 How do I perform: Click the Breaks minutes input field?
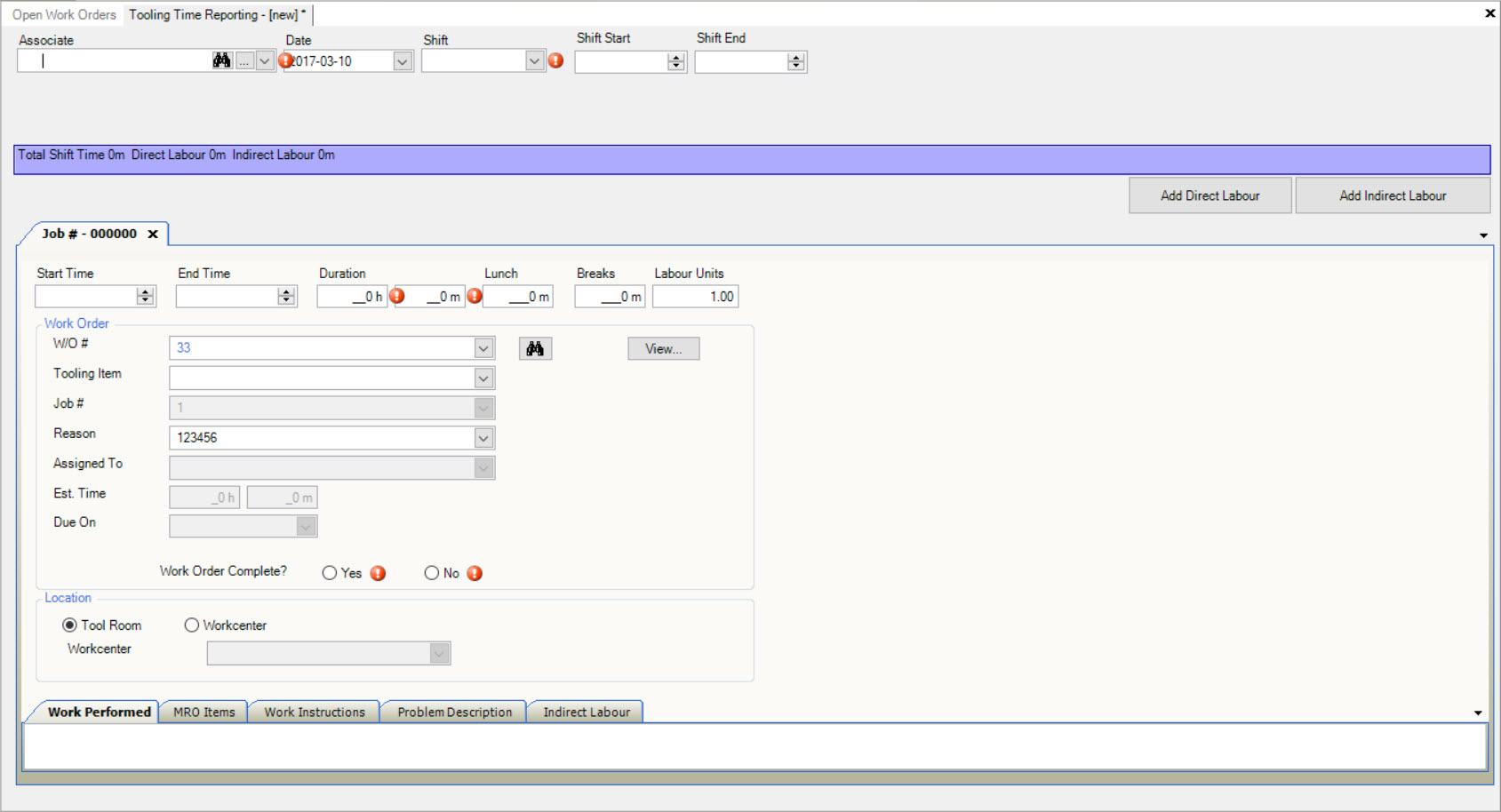click(x=610, y=297)
